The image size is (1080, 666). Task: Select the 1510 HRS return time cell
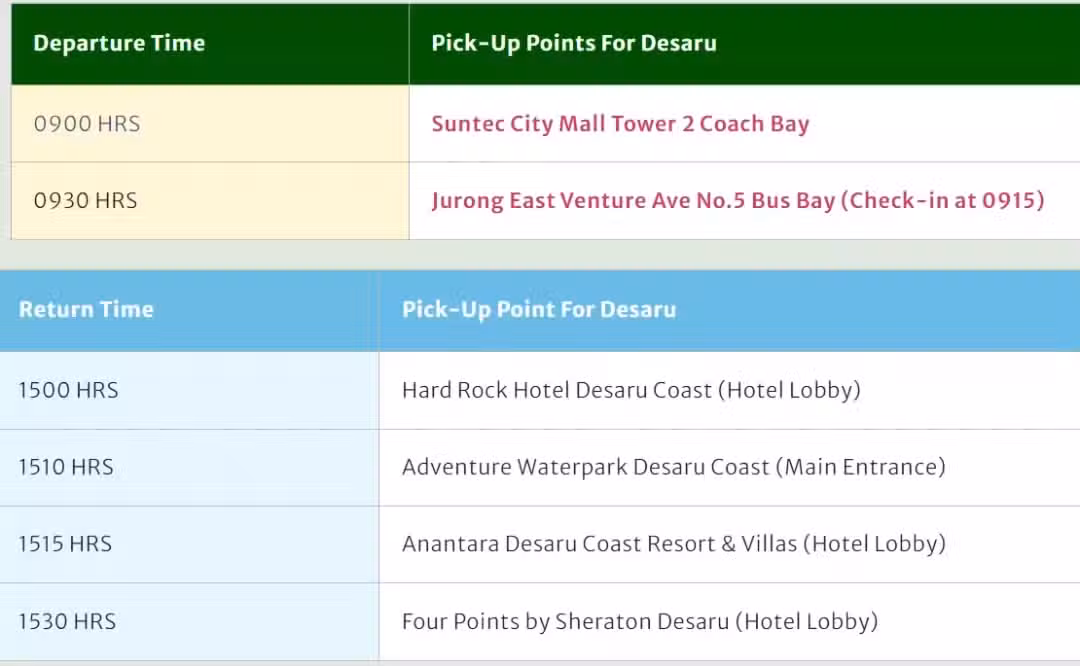tap(189, 468)
